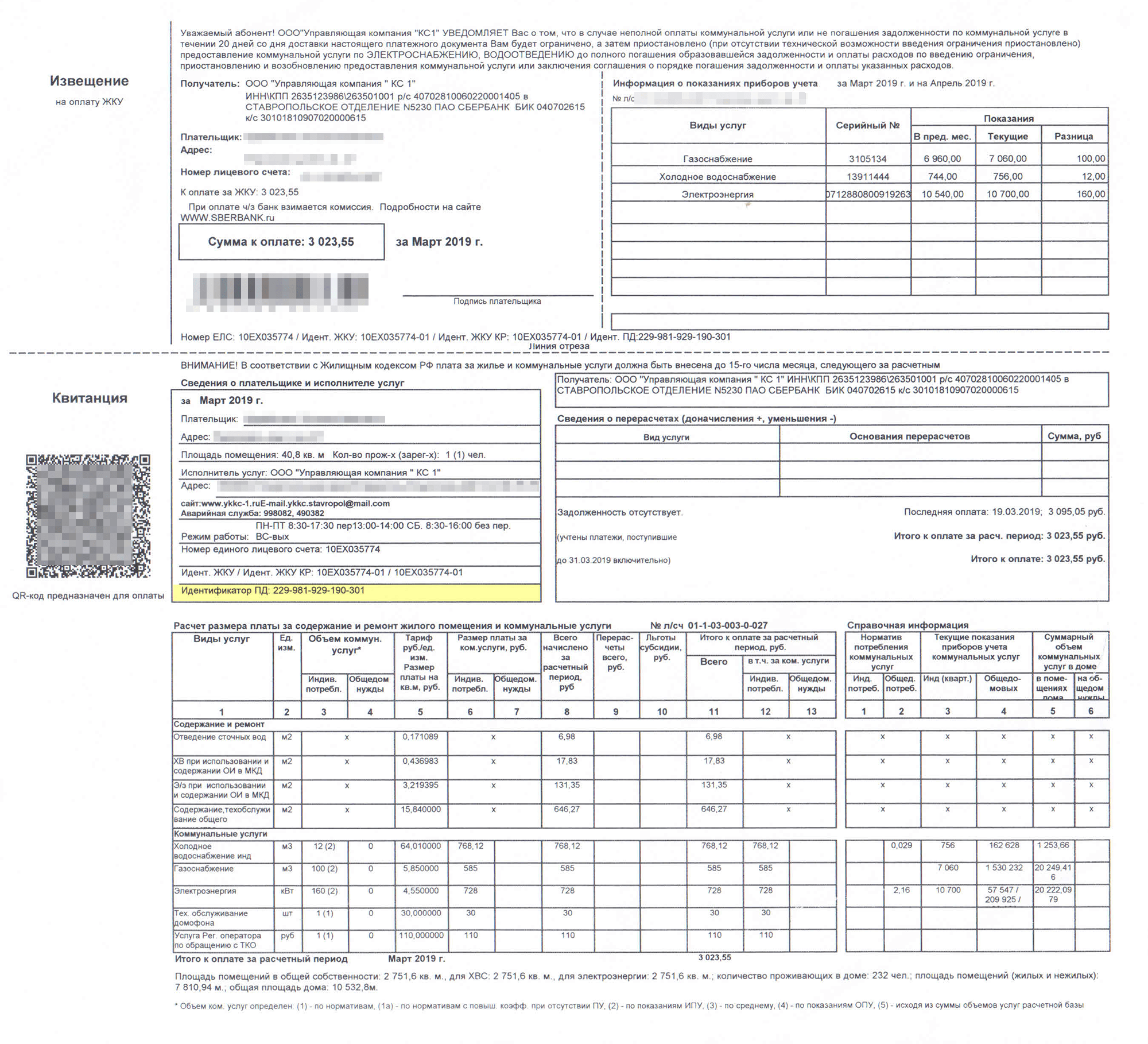Click the total 3 023,55 below the table
Screen dimensions: 1148x1044
coord(715,957)
